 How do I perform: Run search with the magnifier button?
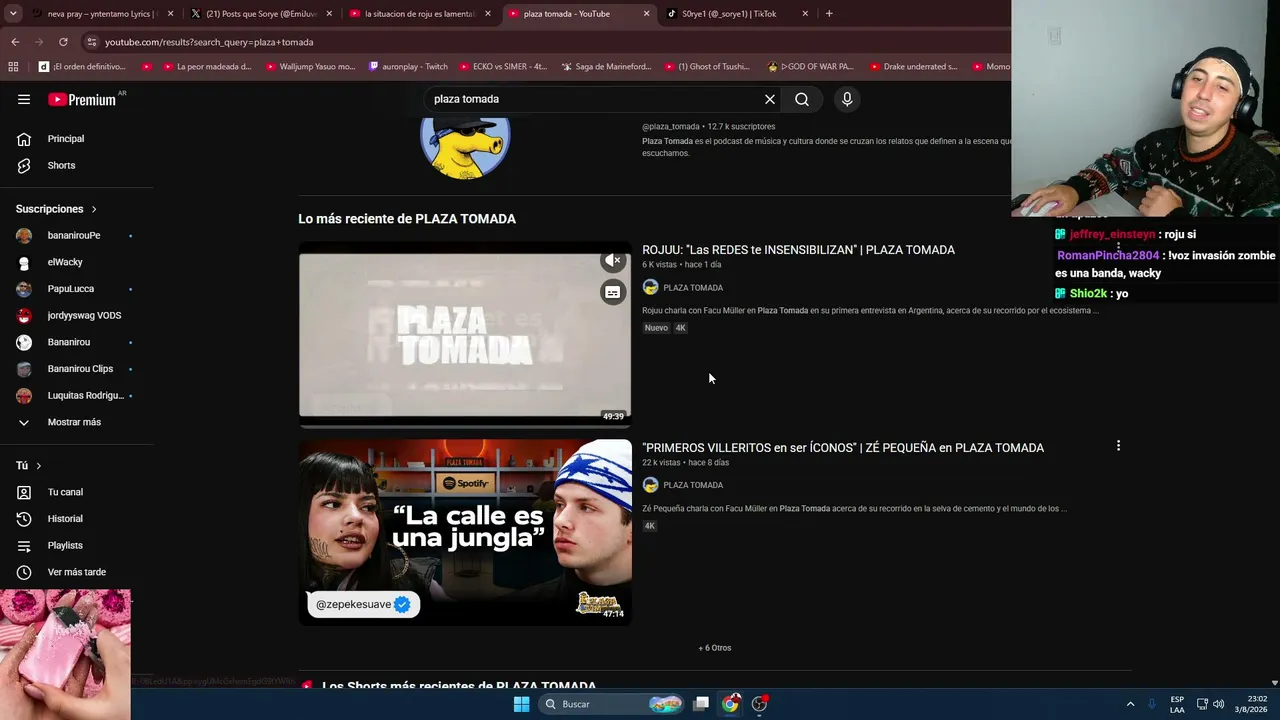[x=802, y=99]
